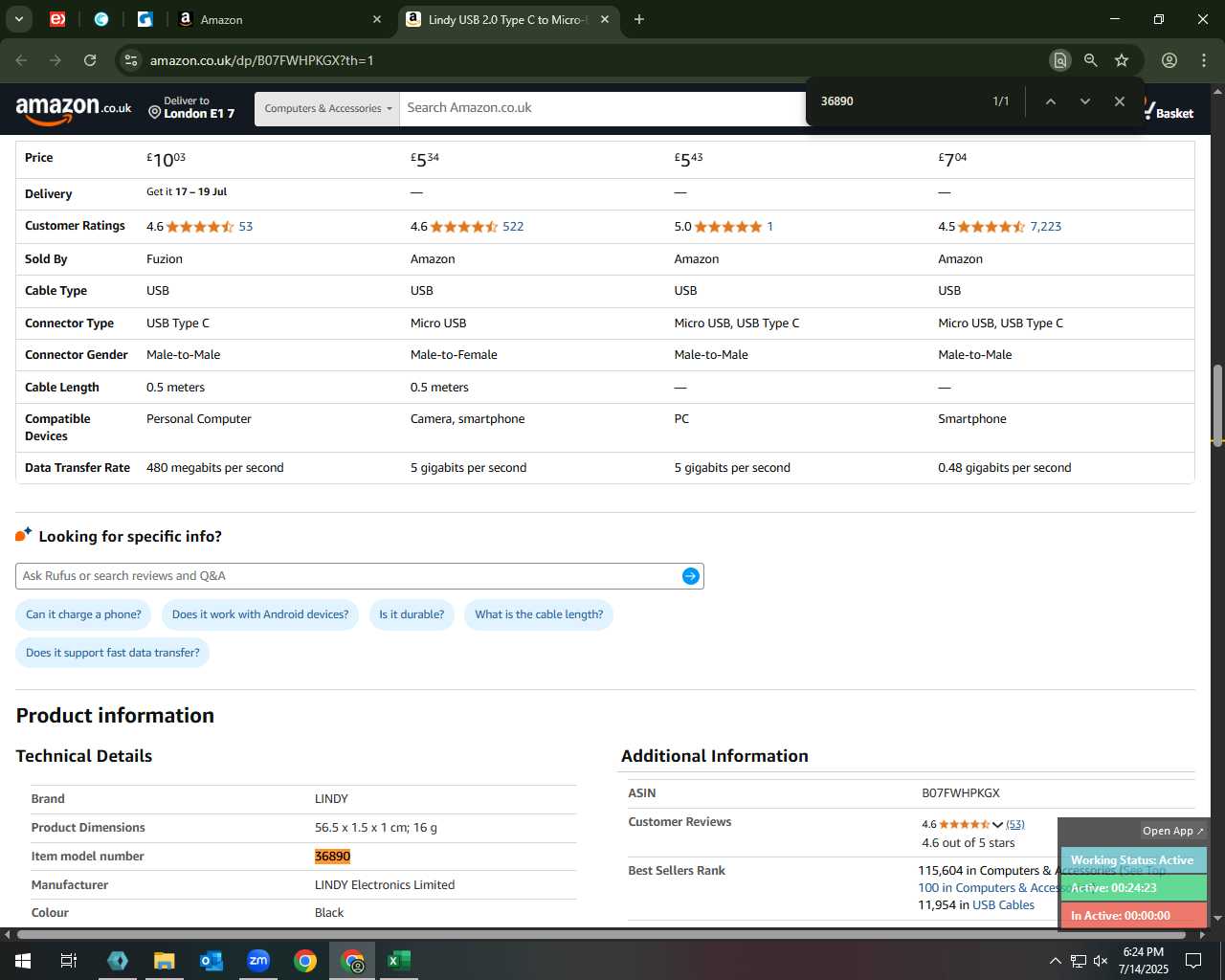Open the 53 ratings link for Fuzion product
The image size is (1225, 980).
[x=246, y=227]
